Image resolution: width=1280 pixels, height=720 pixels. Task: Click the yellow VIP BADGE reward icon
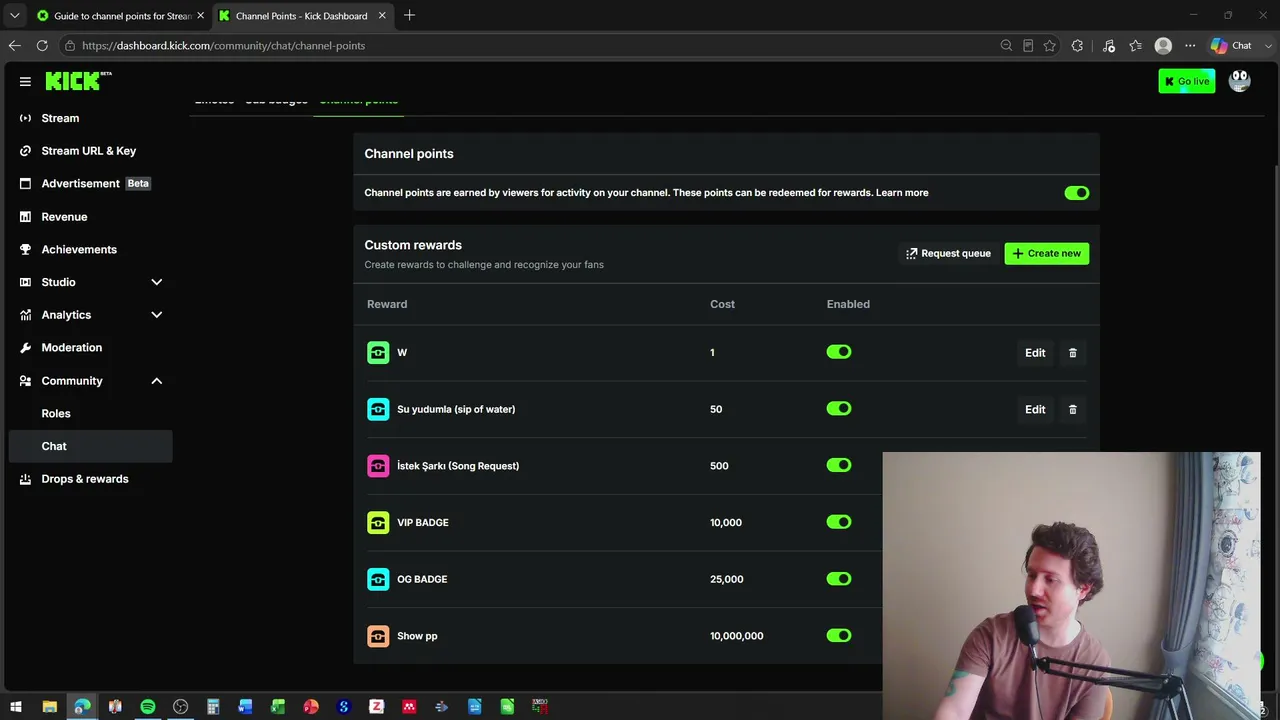[x=378, y=522]
